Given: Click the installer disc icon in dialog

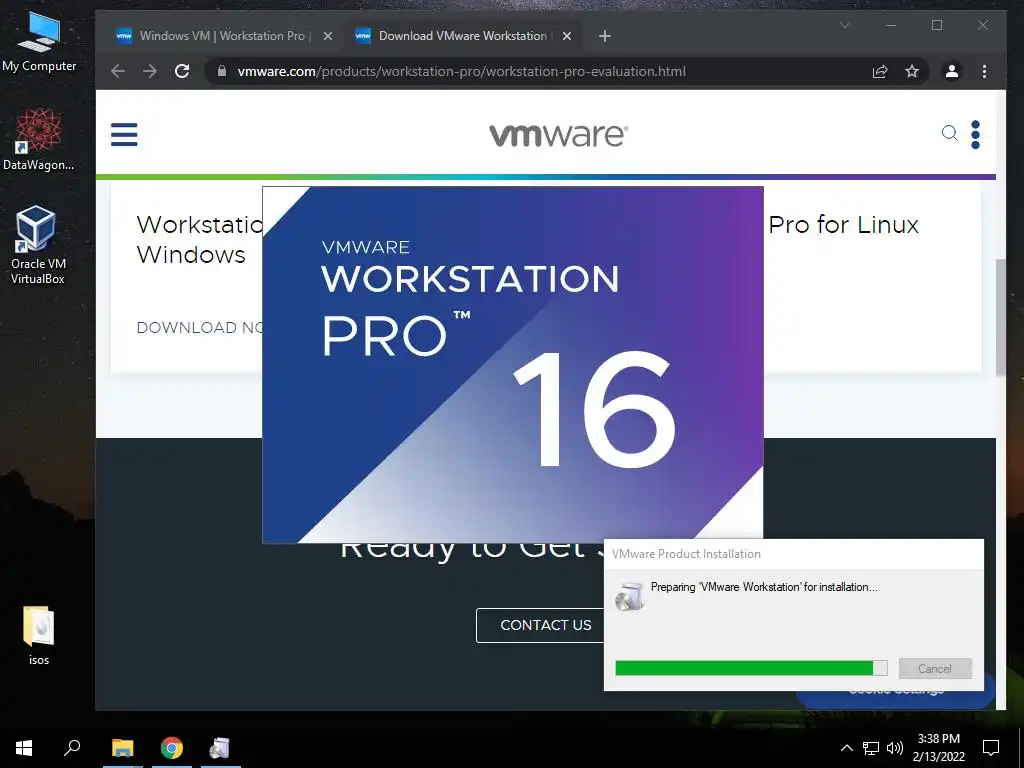Looking at the screenshot, I should [630, 596].
